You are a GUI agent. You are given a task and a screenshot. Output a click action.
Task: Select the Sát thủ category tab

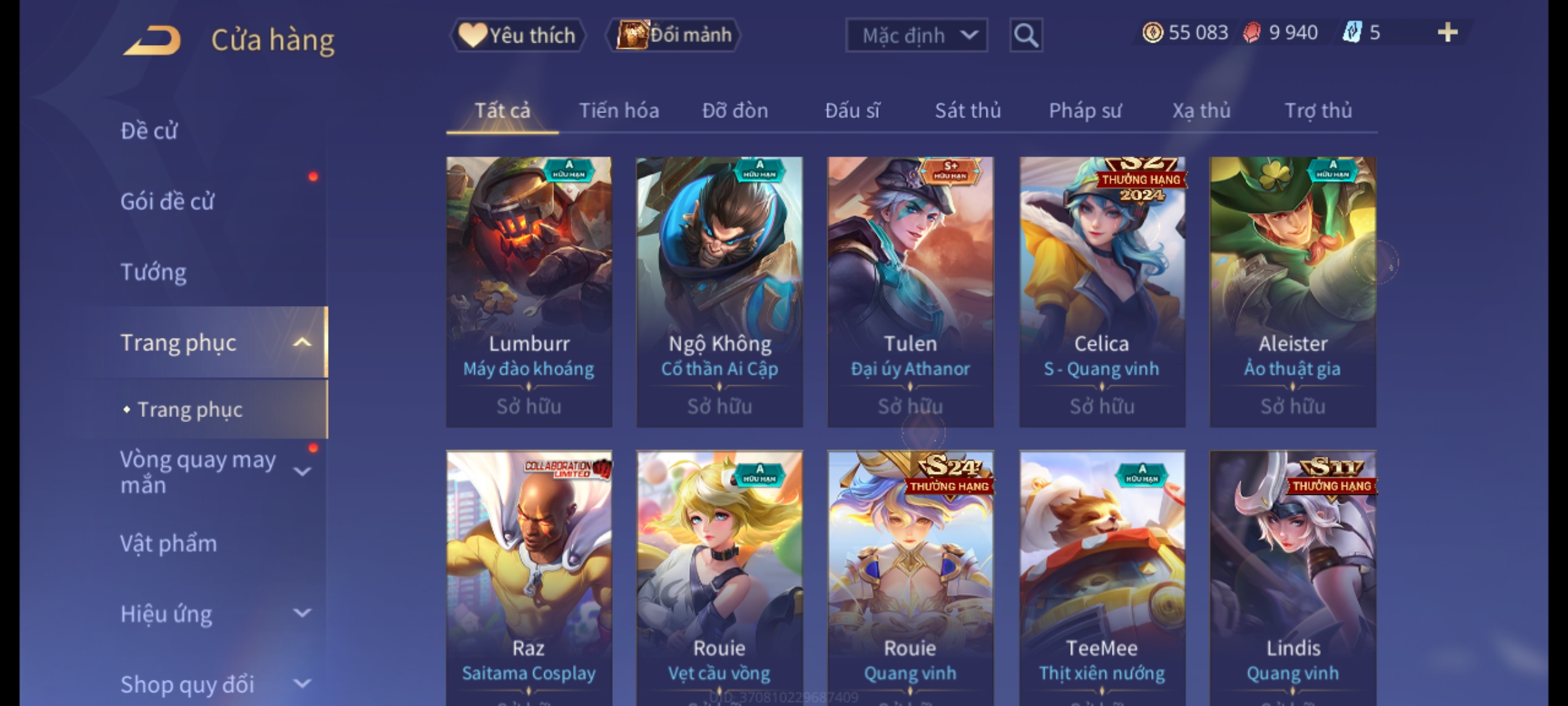(x=968, y=110)
